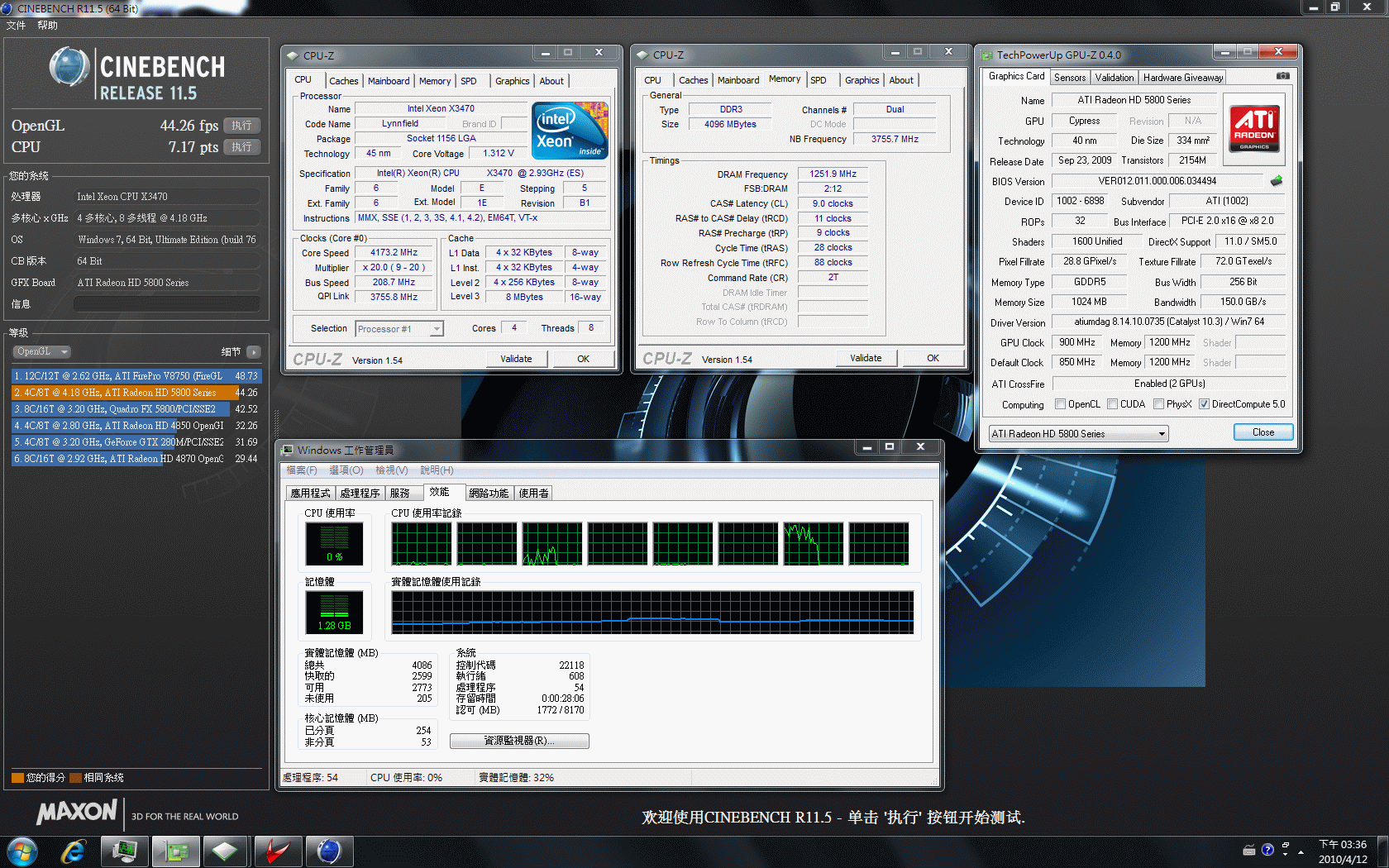1389x868 pixels.
Task: Click Validate in the CPU-Z CPU window
Action: click(x=516, y=359)
